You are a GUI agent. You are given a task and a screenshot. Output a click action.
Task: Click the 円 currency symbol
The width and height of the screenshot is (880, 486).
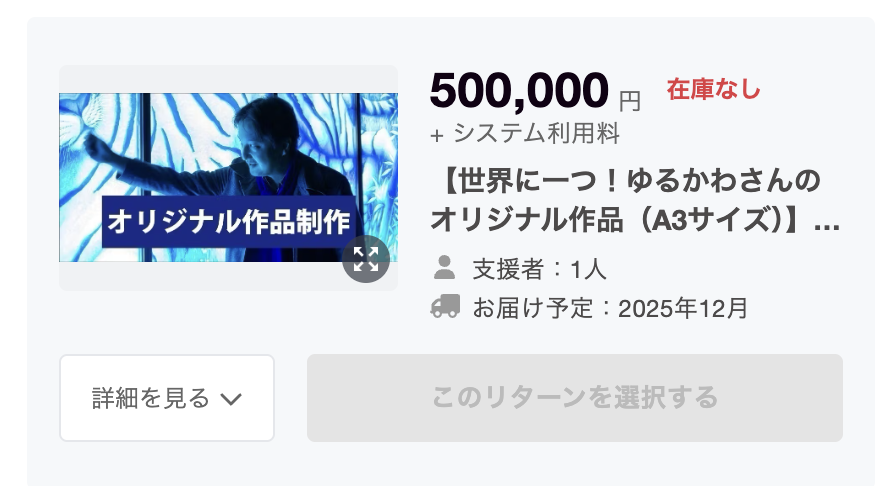coord(630,102)
